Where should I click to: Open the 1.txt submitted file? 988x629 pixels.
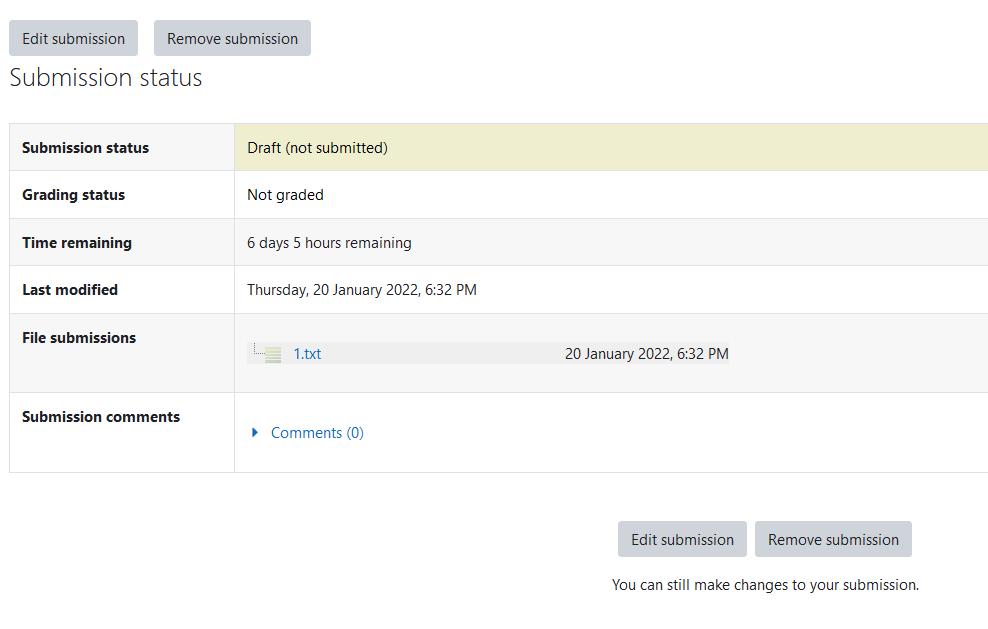(307, 354)
